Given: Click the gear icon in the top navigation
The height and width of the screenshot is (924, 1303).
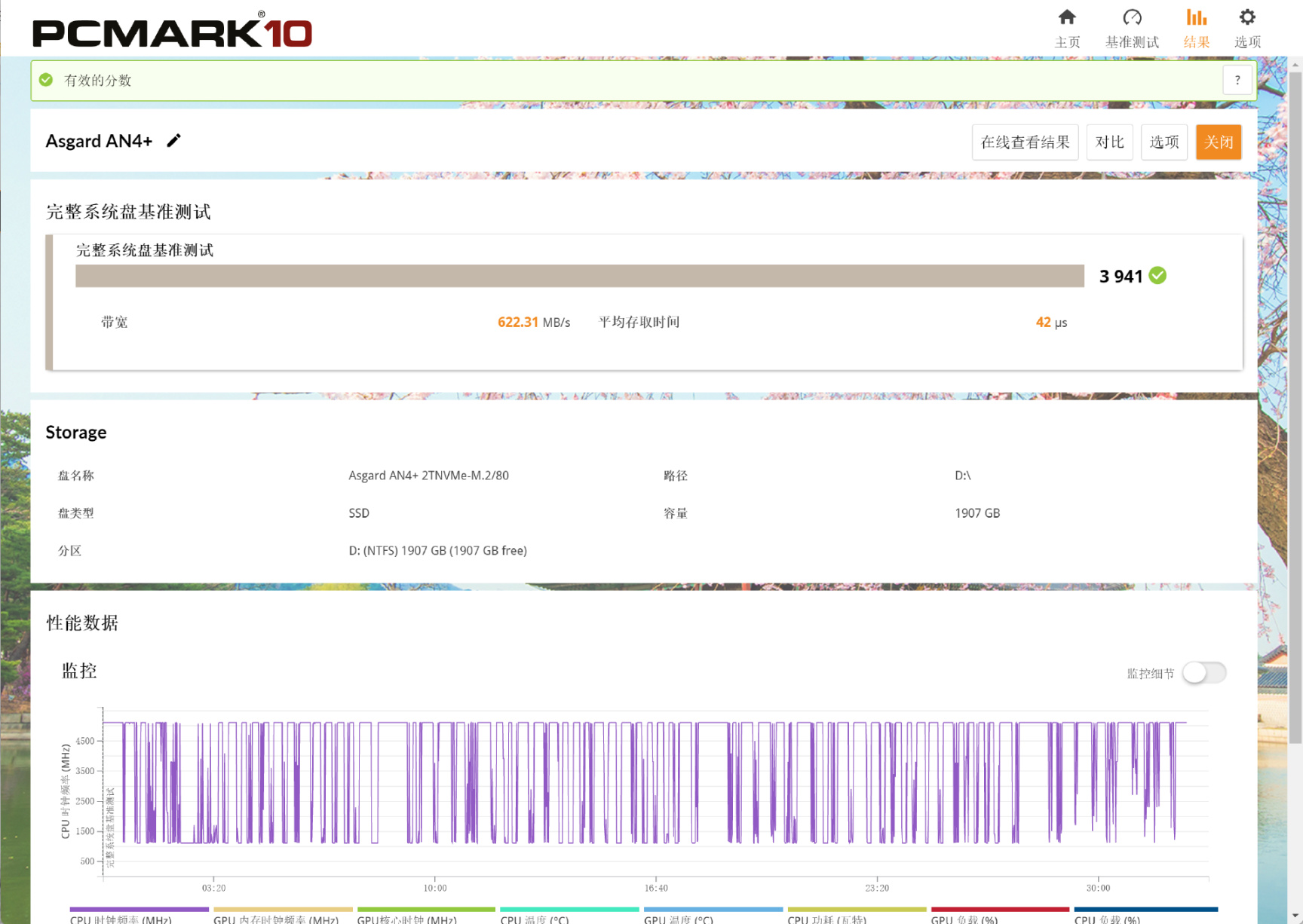Looking at the screenshot, I should [x=1247, y=17].
